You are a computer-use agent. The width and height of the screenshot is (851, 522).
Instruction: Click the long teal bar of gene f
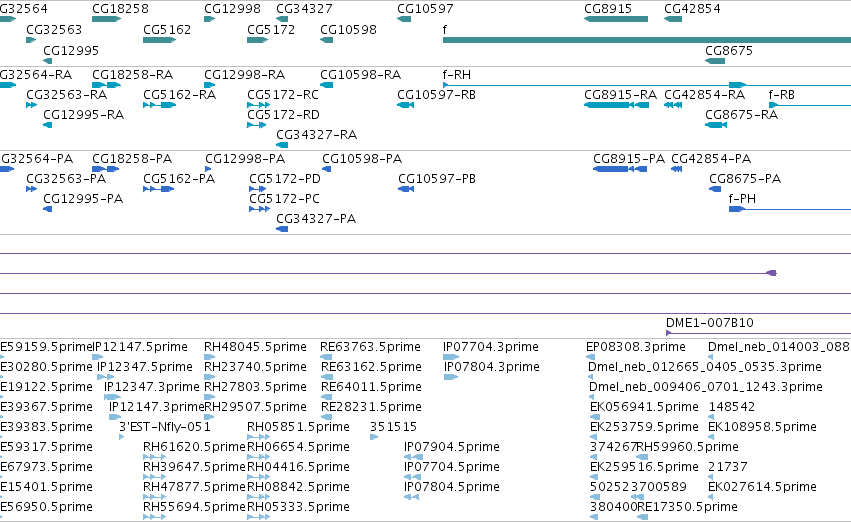tap(647, 40)
